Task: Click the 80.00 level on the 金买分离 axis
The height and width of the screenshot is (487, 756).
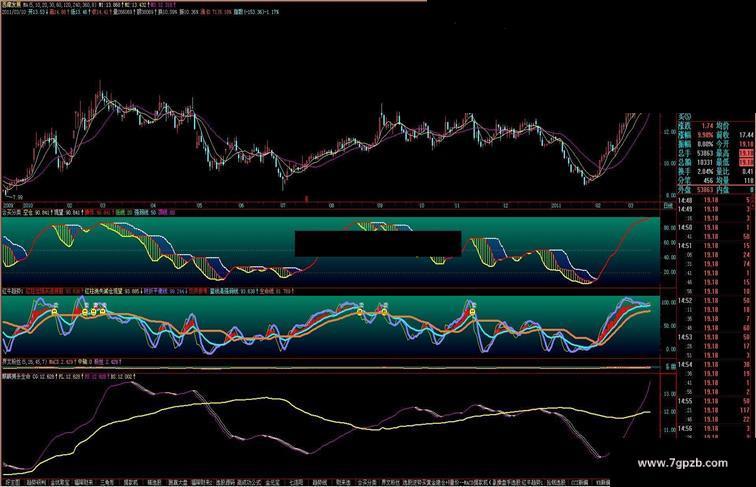Action: (669, 228)
